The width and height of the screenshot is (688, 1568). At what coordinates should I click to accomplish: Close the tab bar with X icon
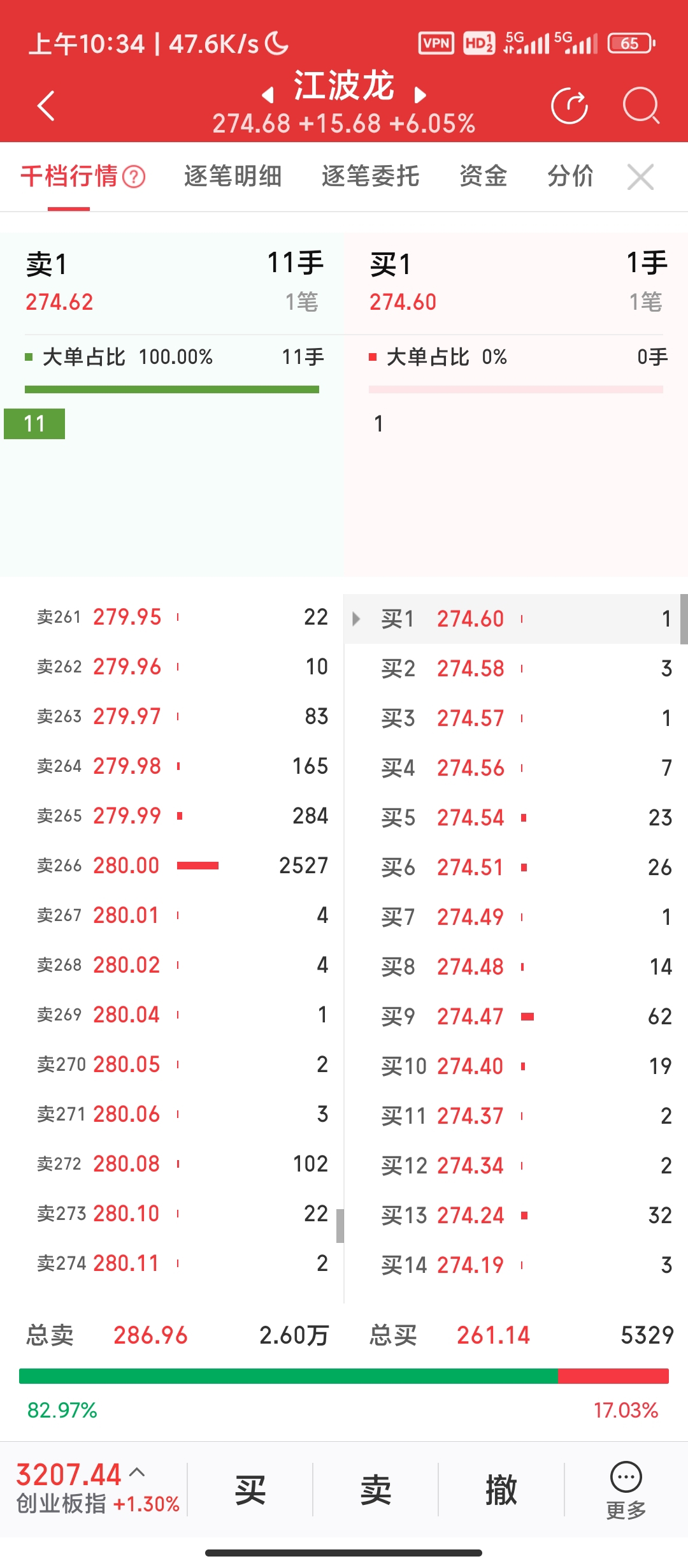pos(640,177)
